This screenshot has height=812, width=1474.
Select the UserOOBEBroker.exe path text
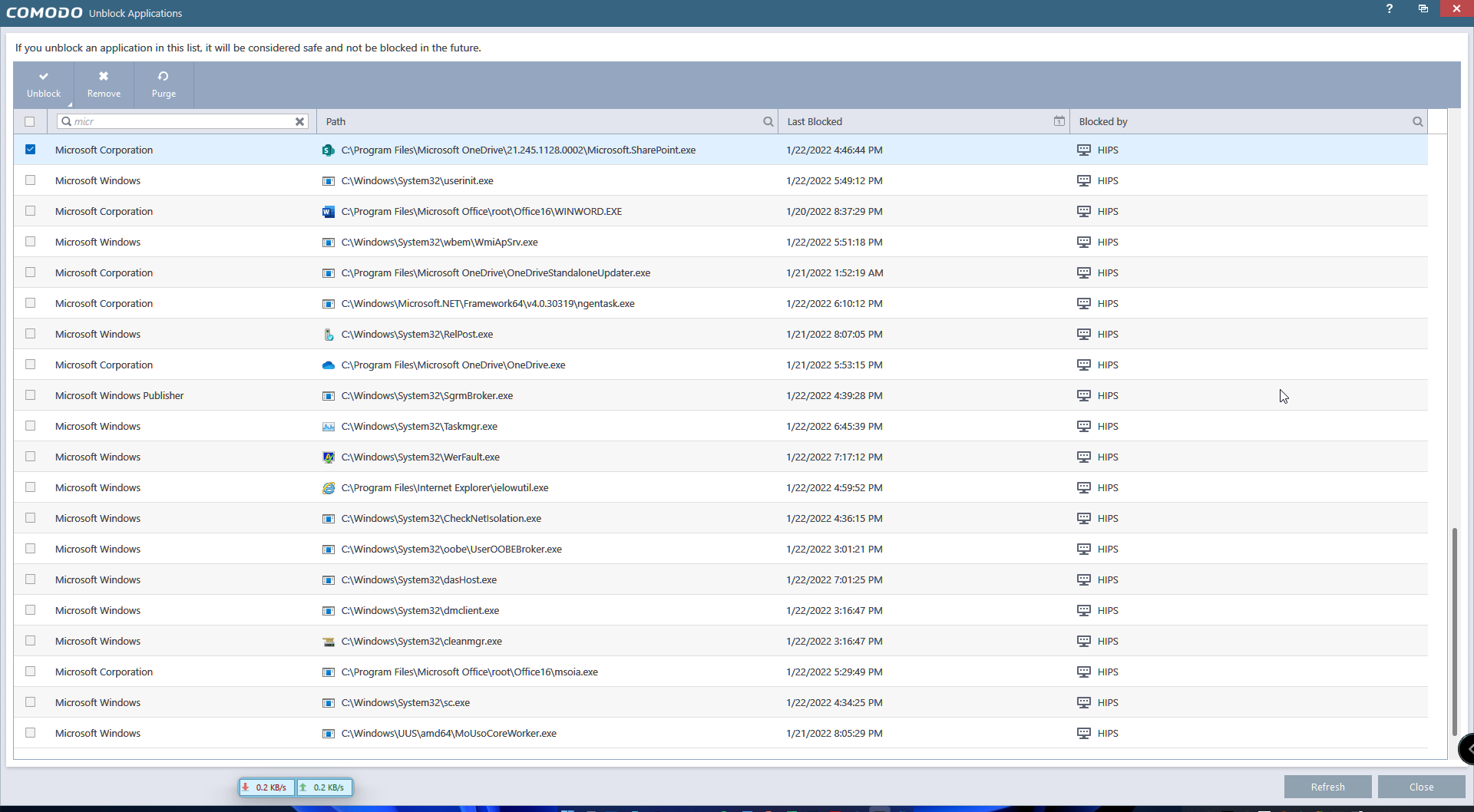451,550
